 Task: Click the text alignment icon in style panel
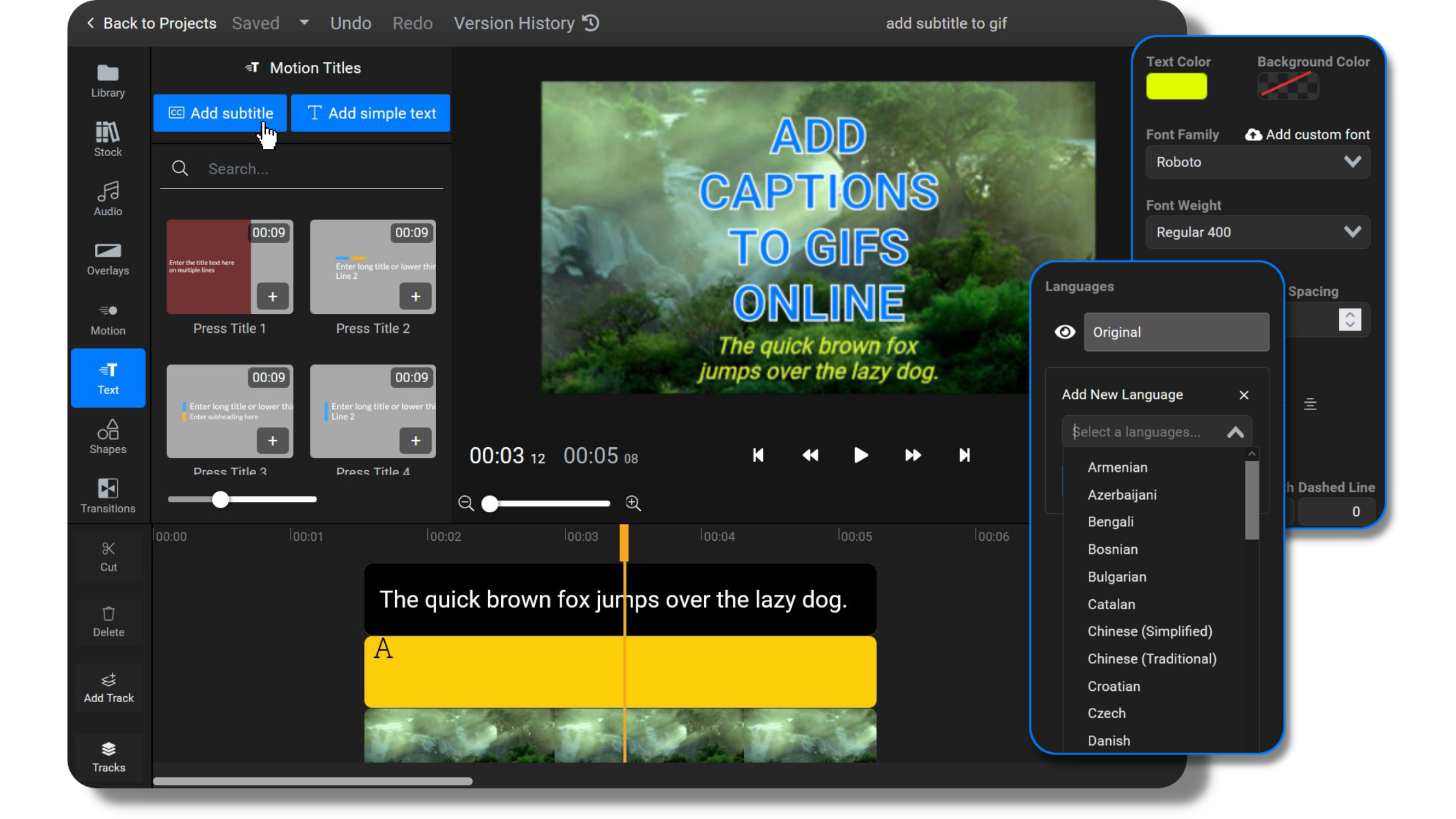coord(1310,404)
